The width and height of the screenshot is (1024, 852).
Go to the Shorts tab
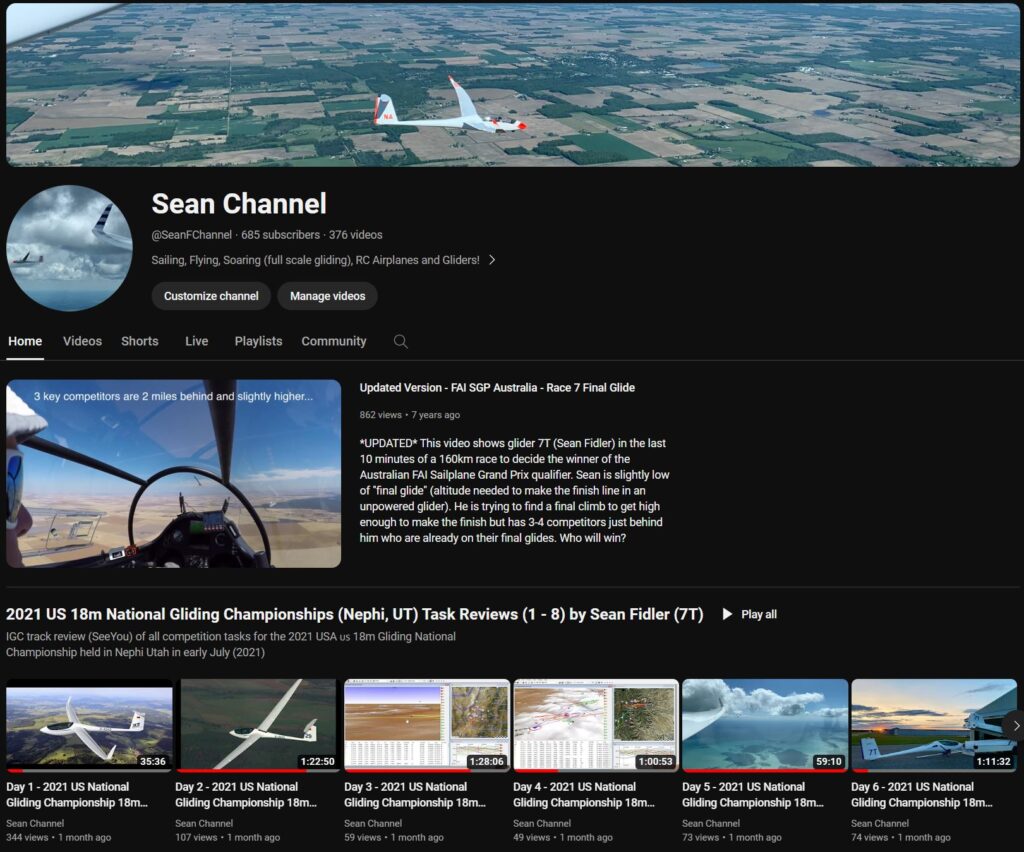click(140, 341)
